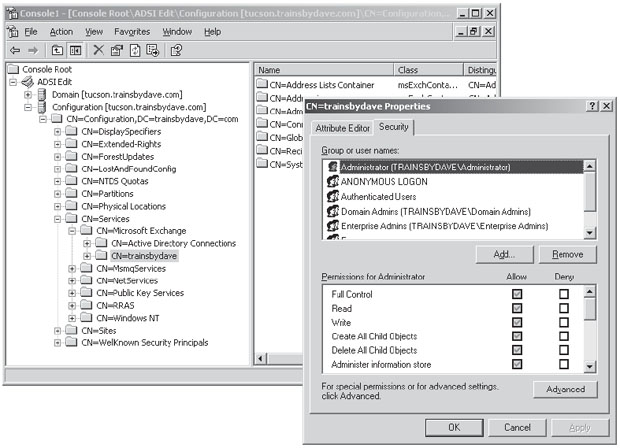Click the Forward arrow toolbar icon
The image size is (620, 448).
click(x=33, y=50)
